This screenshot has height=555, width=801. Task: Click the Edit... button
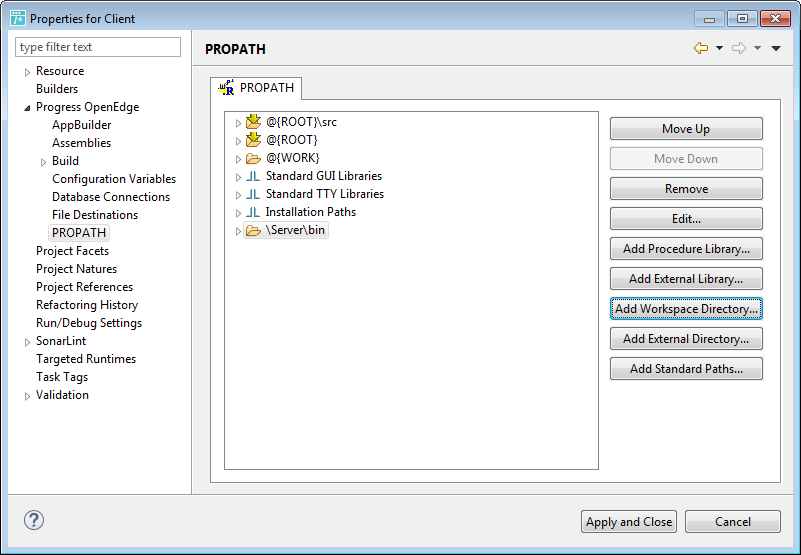[686, 219]
